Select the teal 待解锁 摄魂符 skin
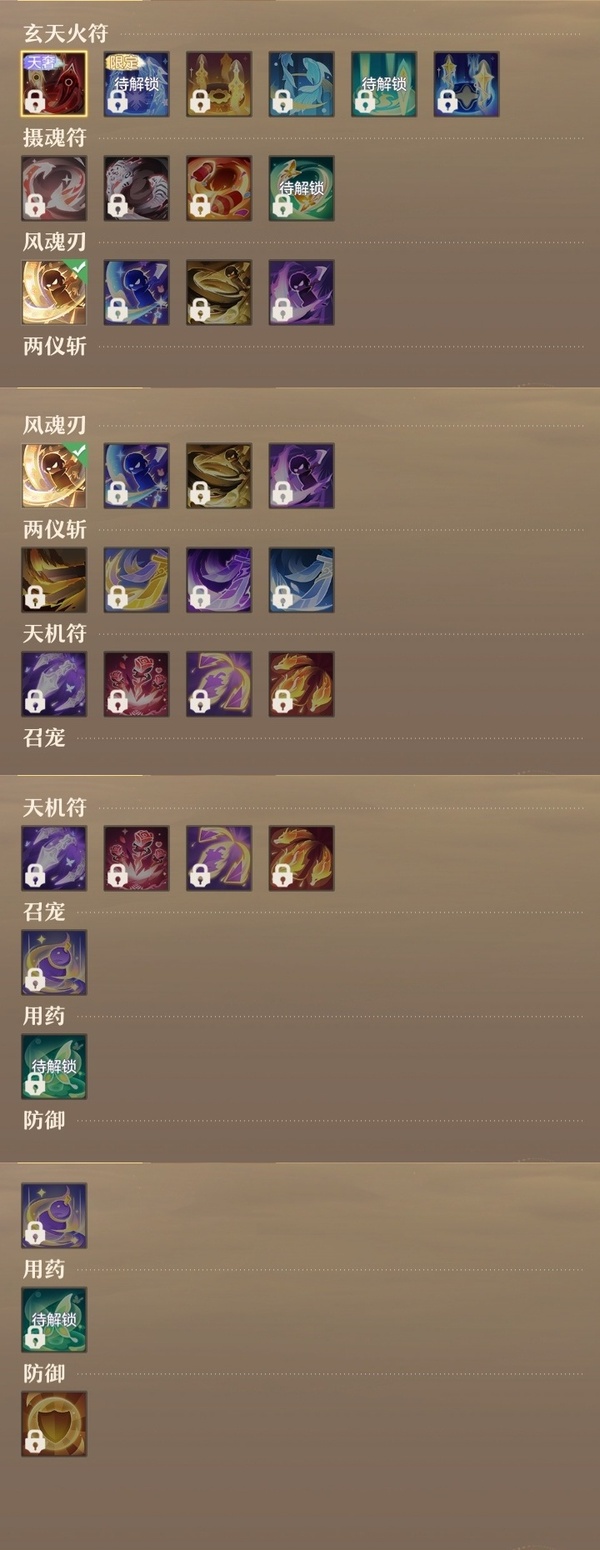 click(301, 188)
